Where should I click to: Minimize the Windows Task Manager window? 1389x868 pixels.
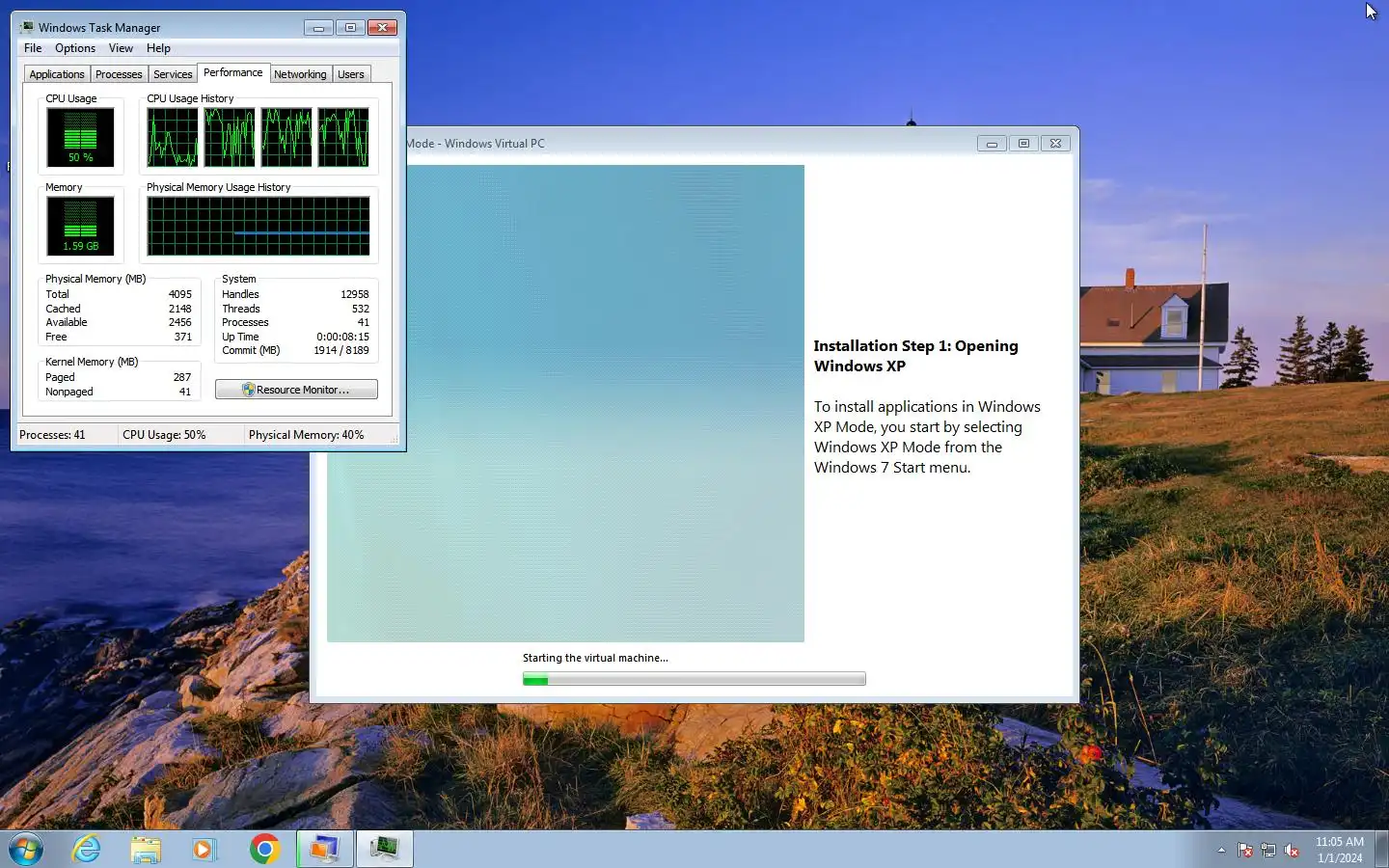pos(318,27)
